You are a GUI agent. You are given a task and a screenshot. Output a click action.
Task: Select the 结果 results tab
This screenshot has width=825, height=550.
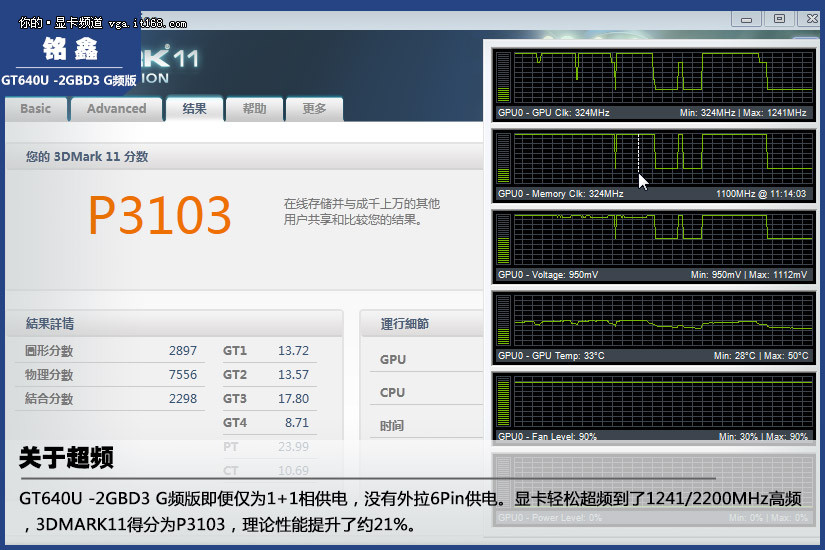coord(194,109)
